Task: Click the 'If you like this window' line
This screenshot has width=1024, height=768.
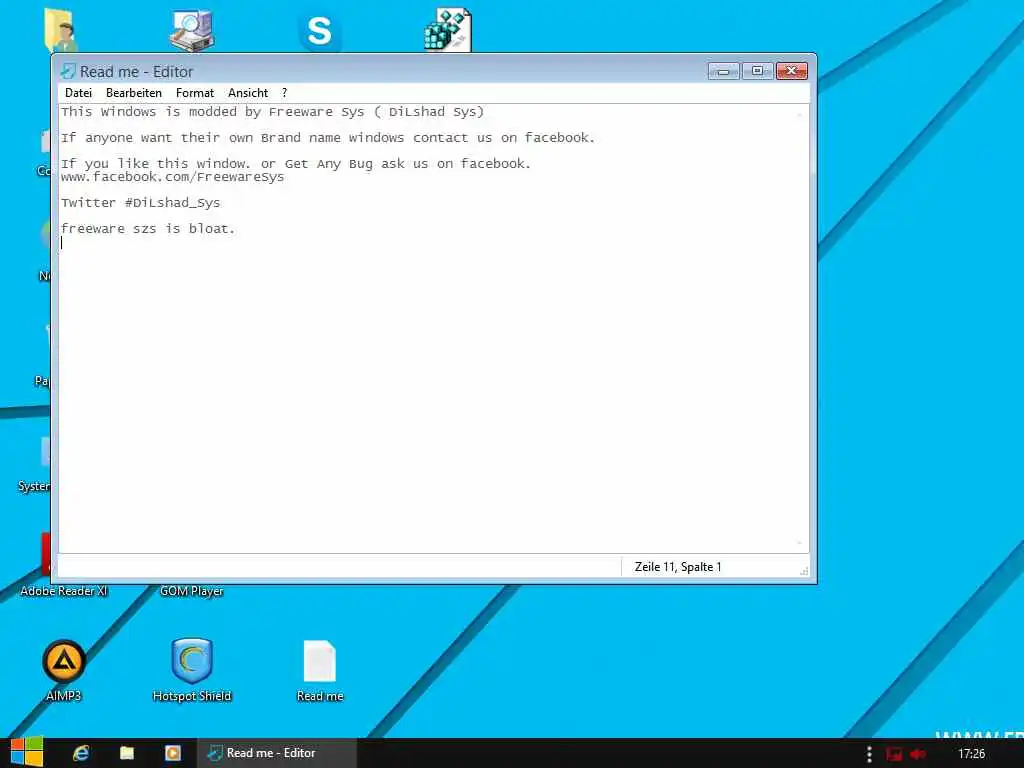Action: click(x=296, y=163)
